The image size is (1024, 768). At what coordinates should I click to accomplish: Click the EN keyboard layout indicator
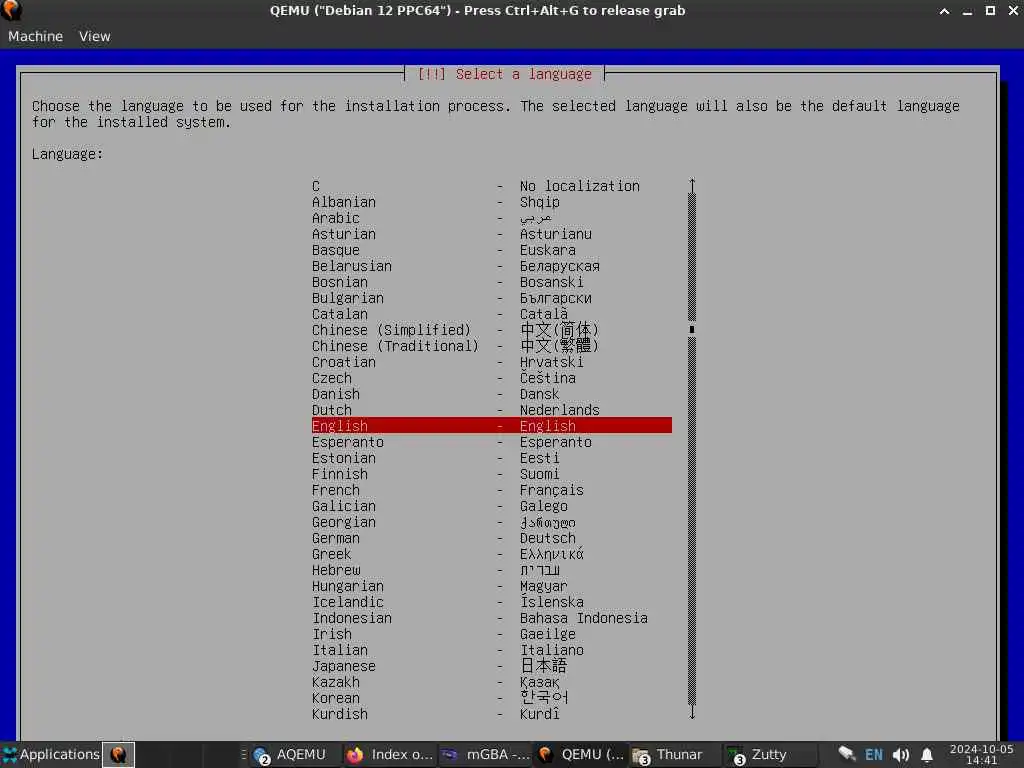click(x=874, y=755)
